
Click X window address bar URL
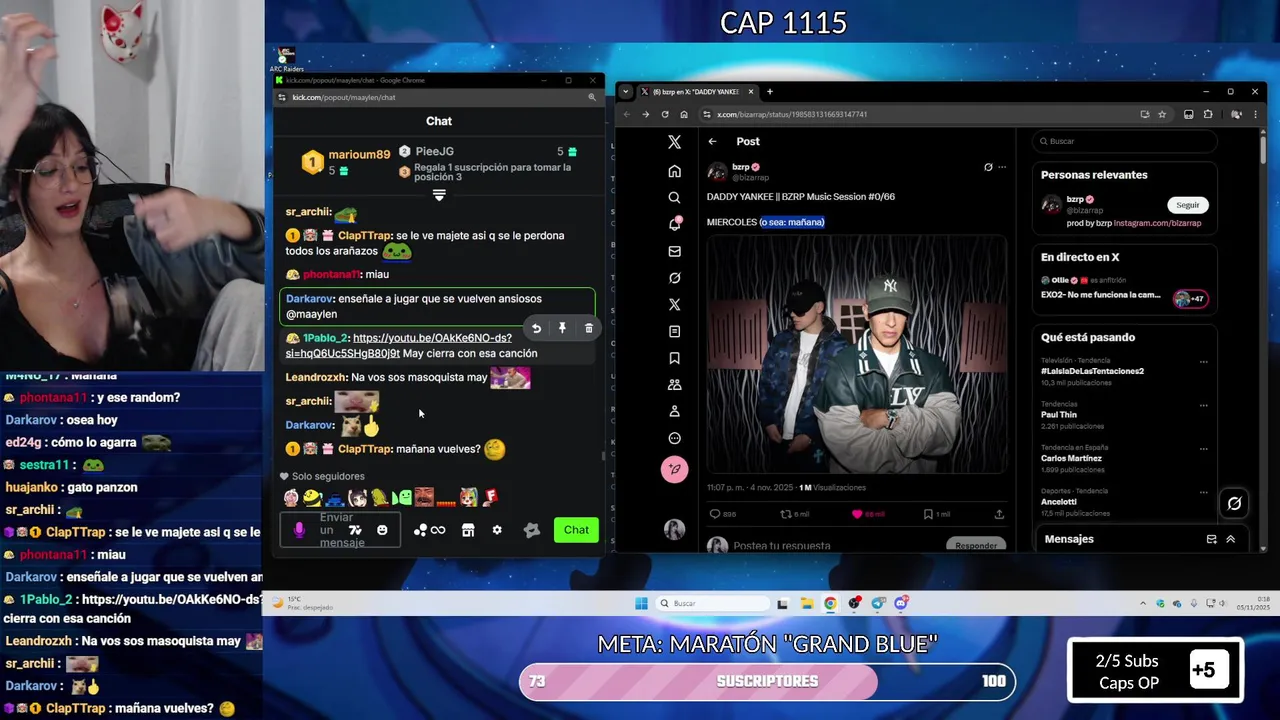tap(792, 114)
